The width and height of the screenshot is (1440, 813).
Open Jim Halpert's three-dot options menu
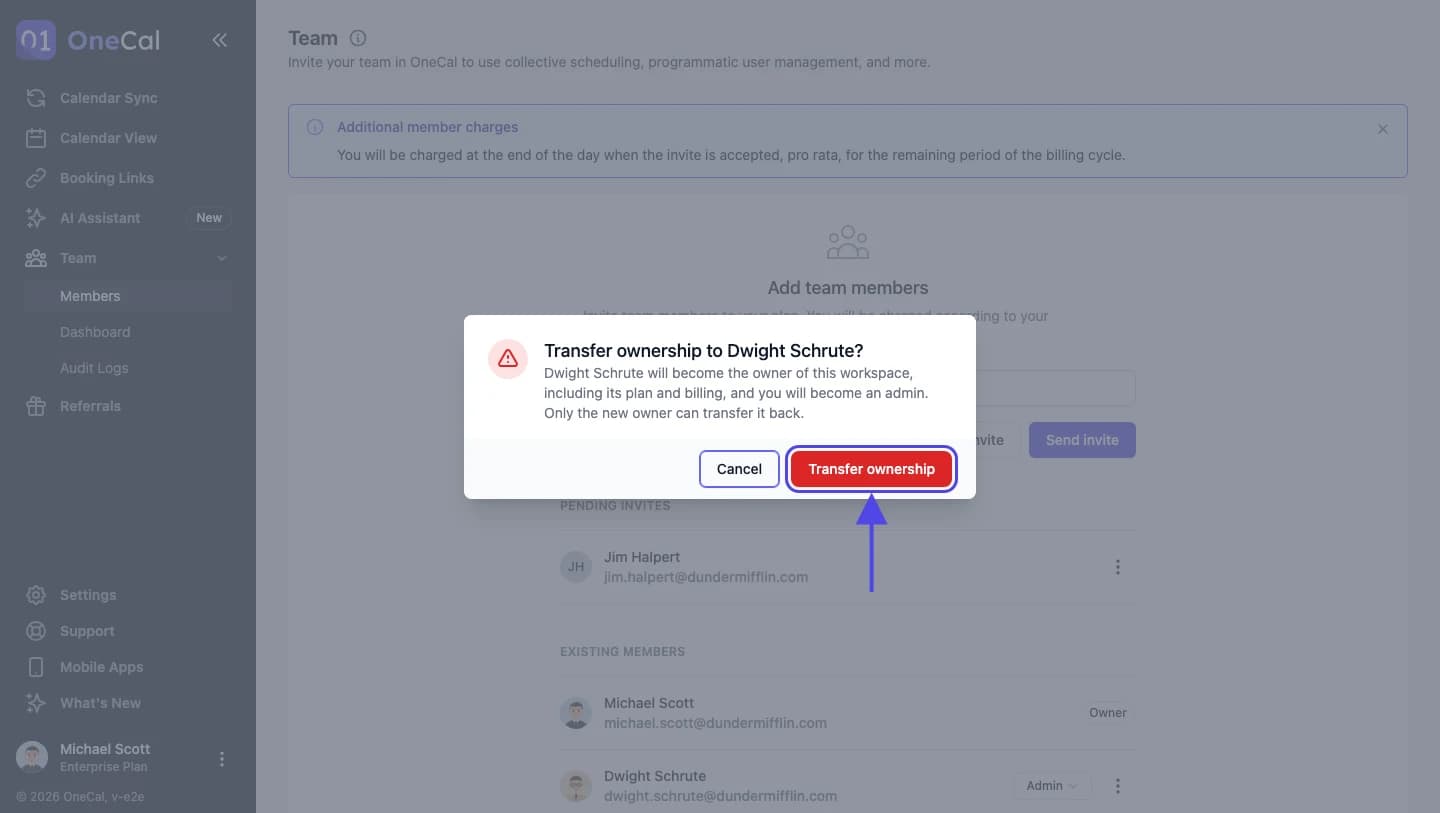pos(1118,567)
